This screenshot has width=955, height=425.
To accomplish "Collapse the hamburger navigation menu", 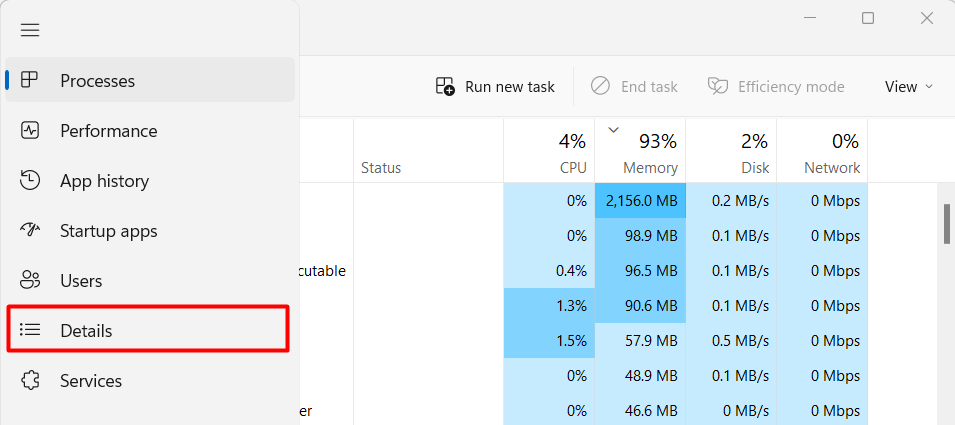I will pos(30,30).
